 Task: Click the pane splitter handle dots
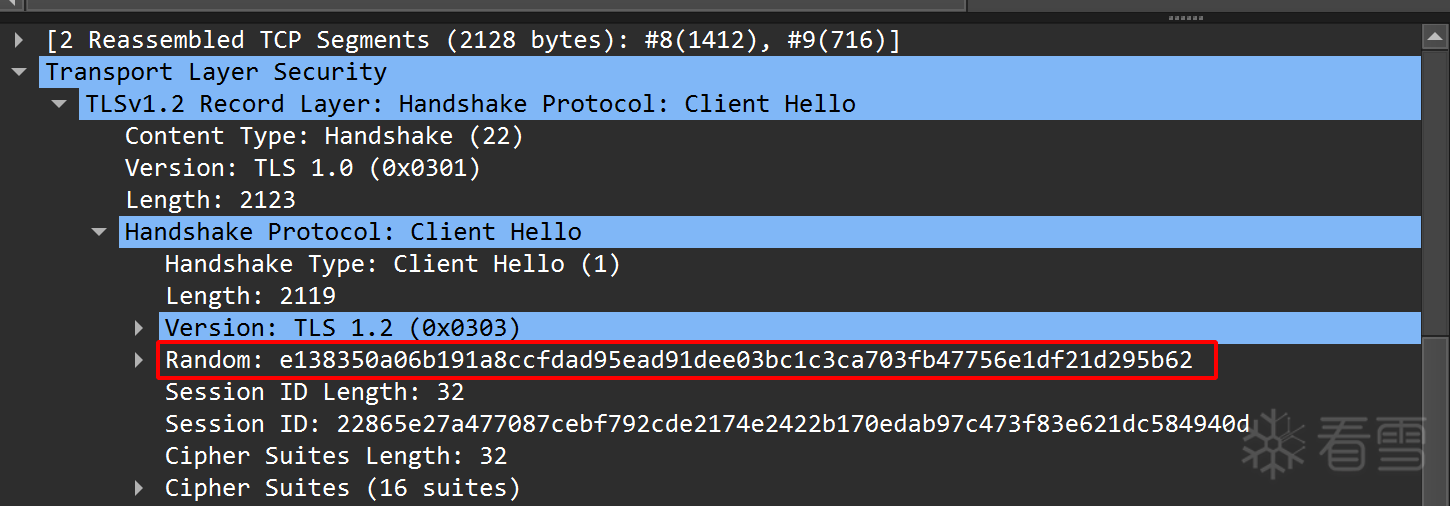[1185, 17]
